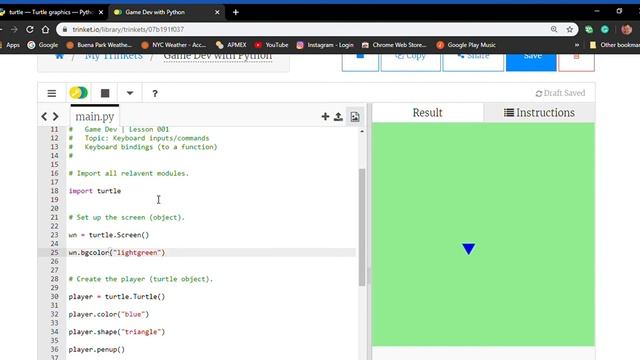640x360 pixels.
Task: Close the Game Dev with Python tab
Action: click(217, 12)
